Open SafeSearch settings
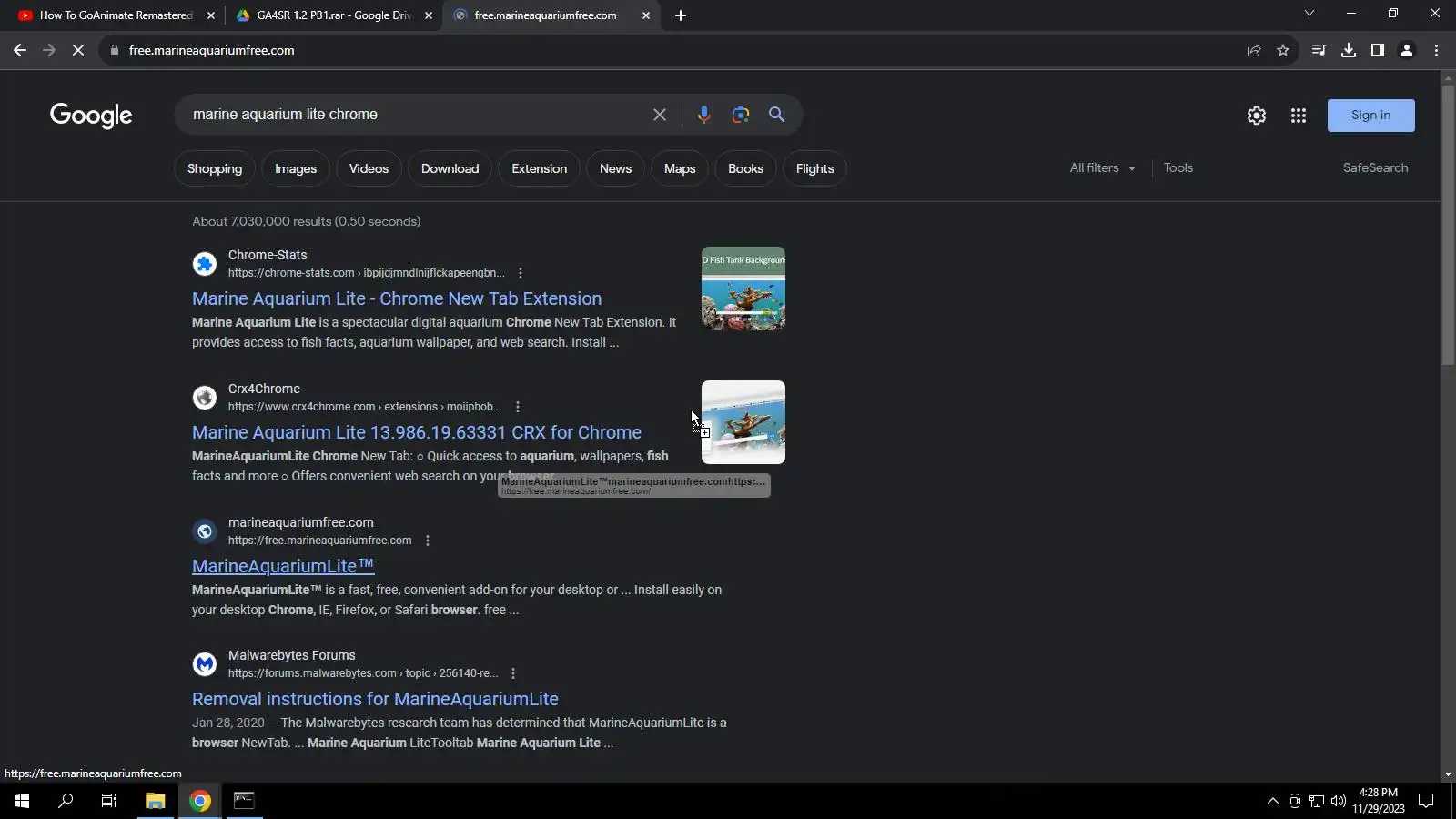Viewport: 1456px width, 819px height. (1375, 168)
